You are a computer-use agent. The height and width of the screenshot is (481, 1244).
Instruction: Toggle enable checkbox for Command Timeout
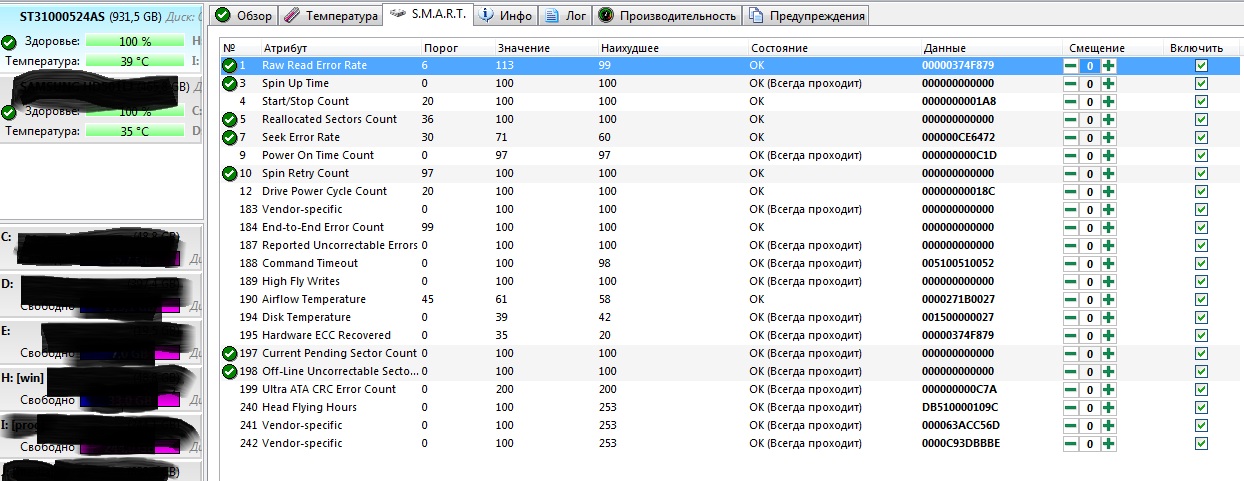[x=1201, y=264]
